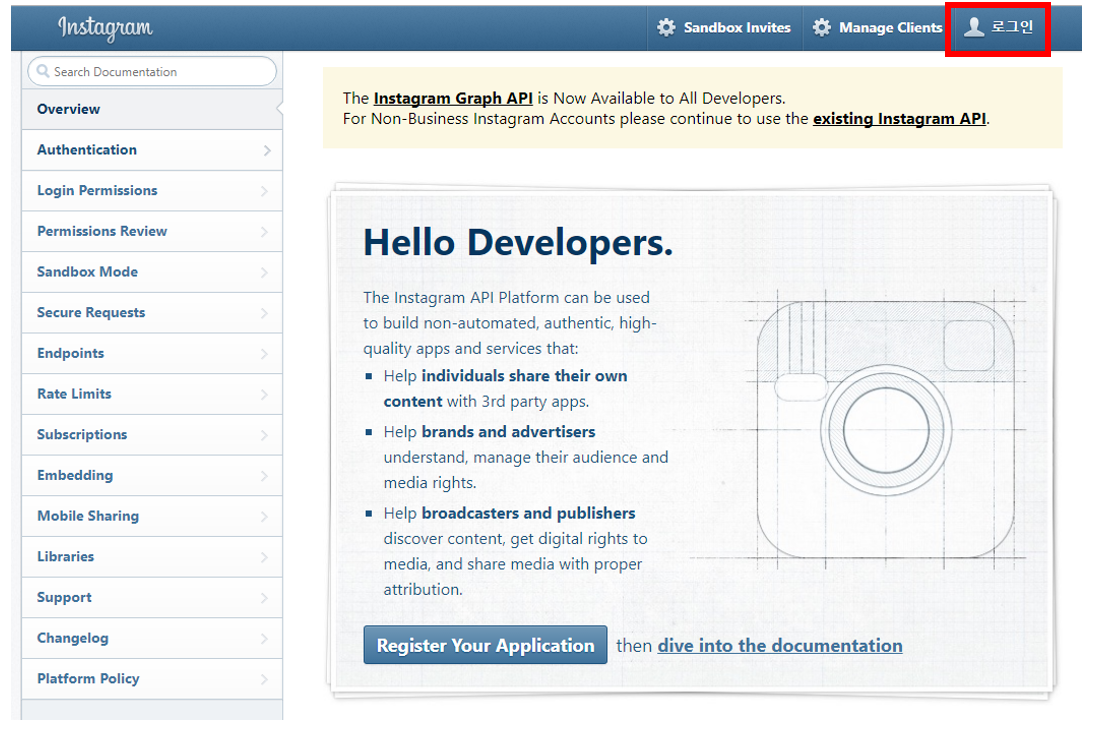Expand the Sandbox Mode chevron arrow
The height and width of the screenshot is (733, 1106).
coord(264,273)
